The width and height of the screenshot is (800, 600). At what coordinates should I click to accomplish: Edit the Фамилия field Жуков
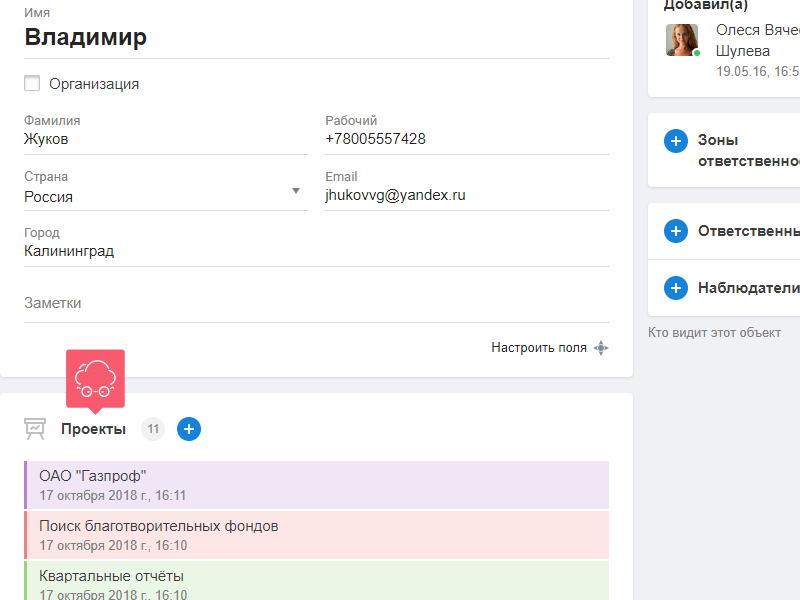coord(166,139)
